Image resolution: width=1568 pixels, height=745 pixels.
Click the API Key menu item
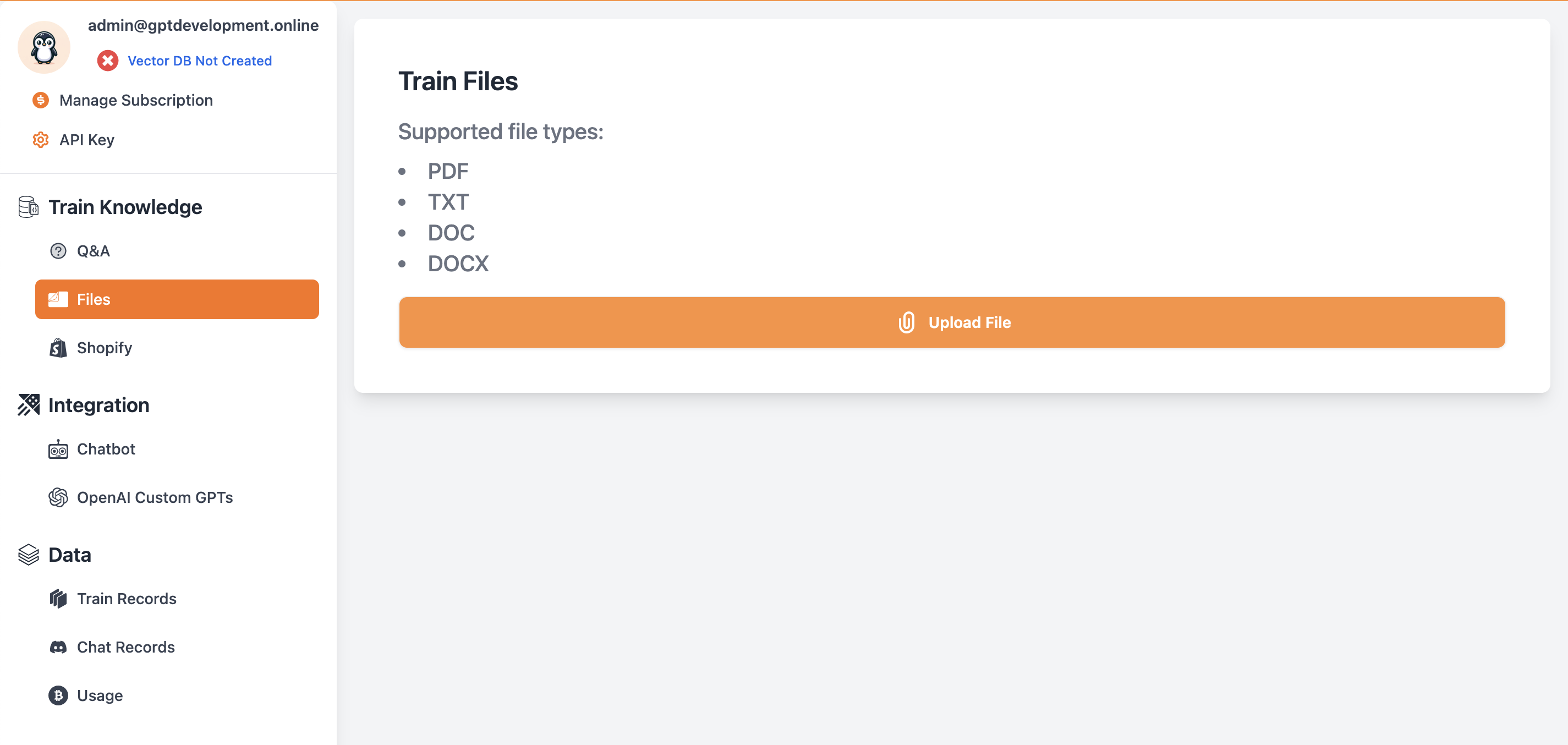tap(87, 140)
